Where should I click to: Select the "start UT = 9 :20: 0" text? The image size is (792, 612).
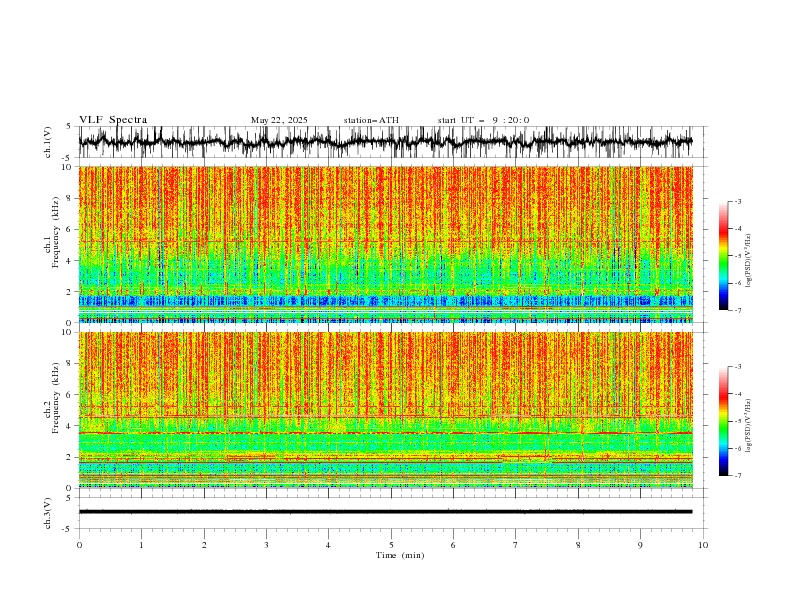tap(483, 120)
